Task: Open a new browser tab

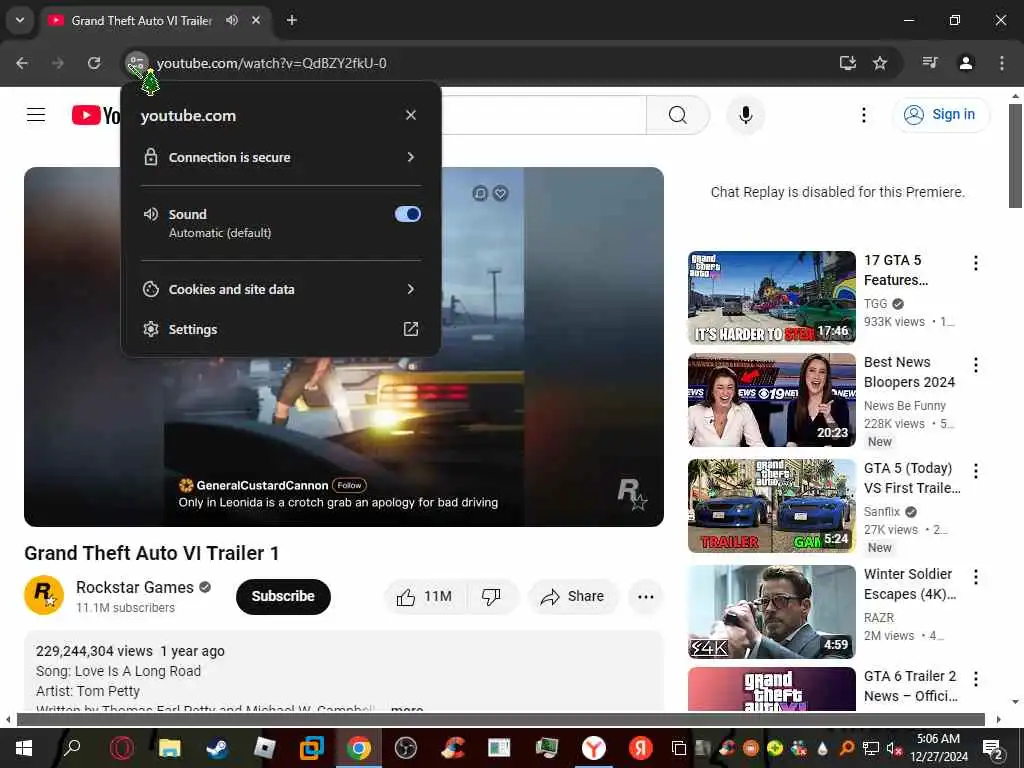Action: (292, 20)
